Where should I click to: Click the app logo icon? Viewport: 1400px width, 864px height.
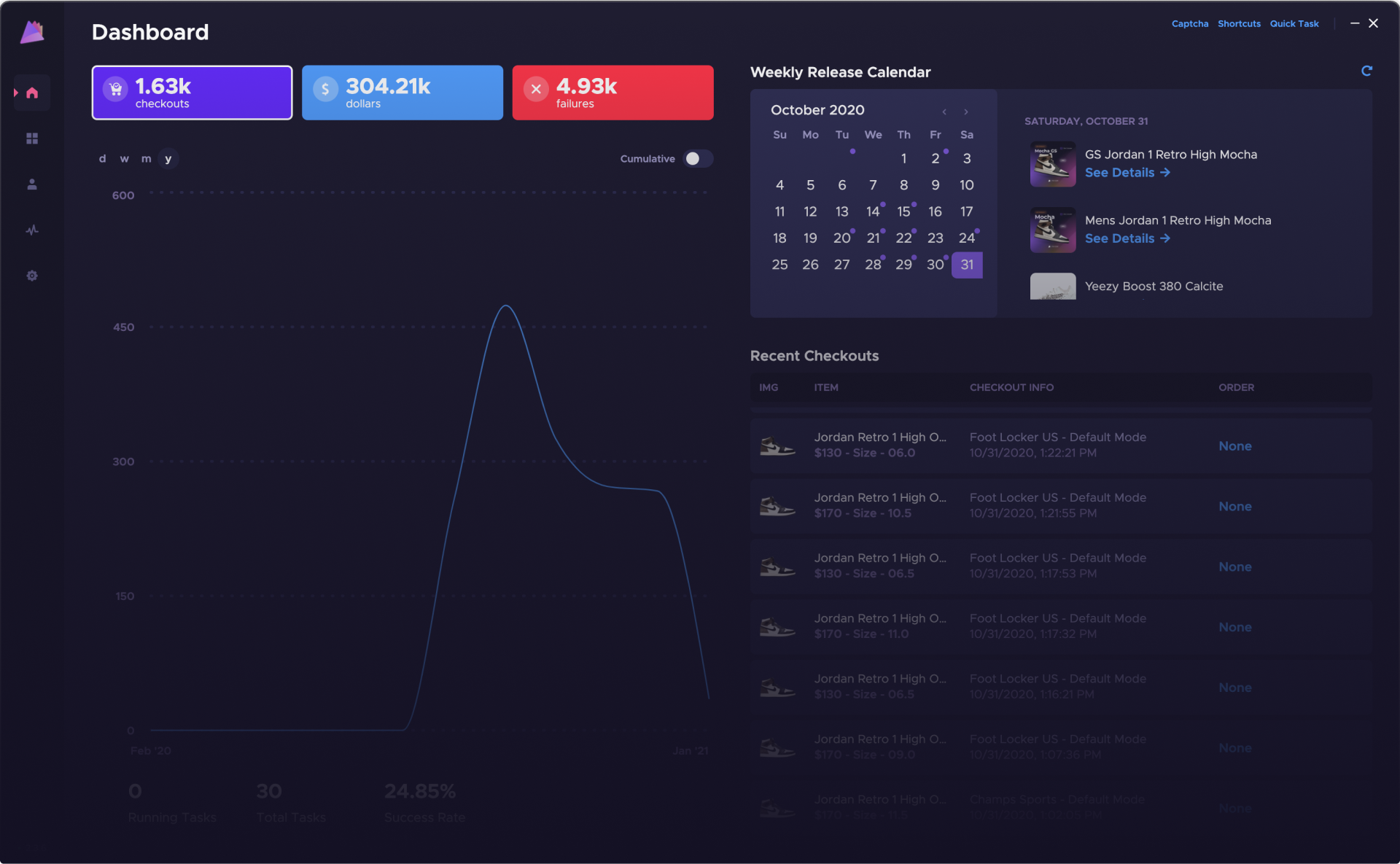click(x=32, y=31)
